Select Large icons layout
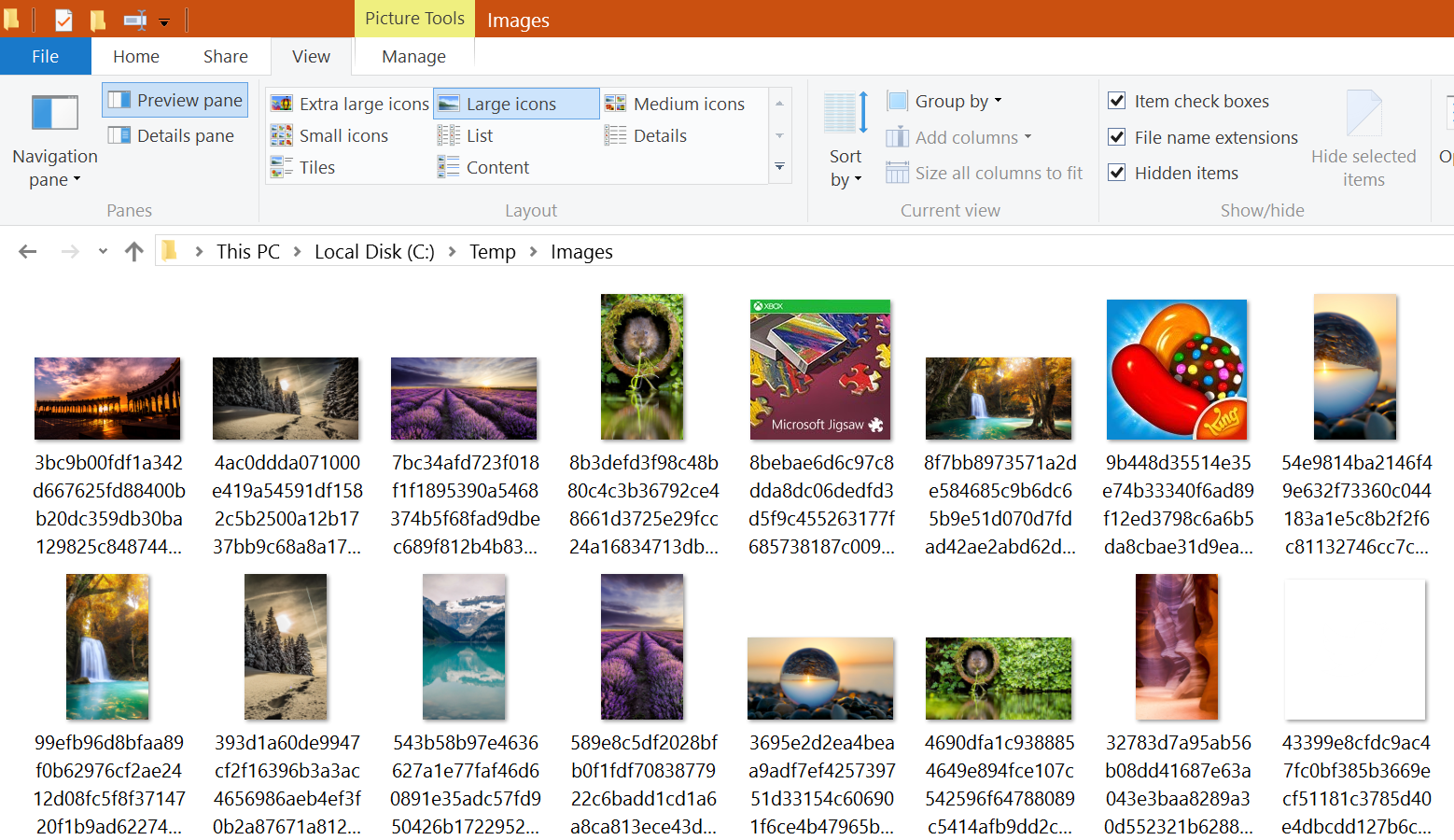1454x840 pixels. coord(516,104)
